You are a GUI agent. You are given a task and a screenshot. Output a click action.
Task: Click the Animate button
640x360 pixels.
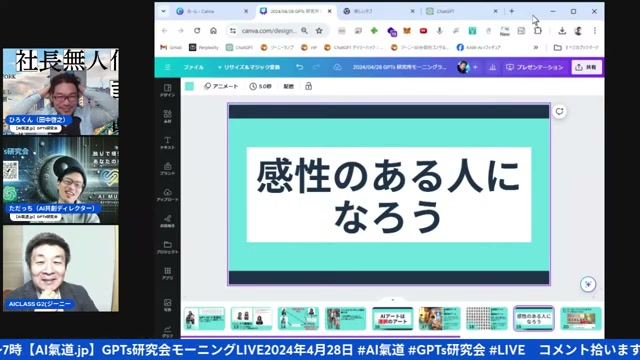[221, 86]
